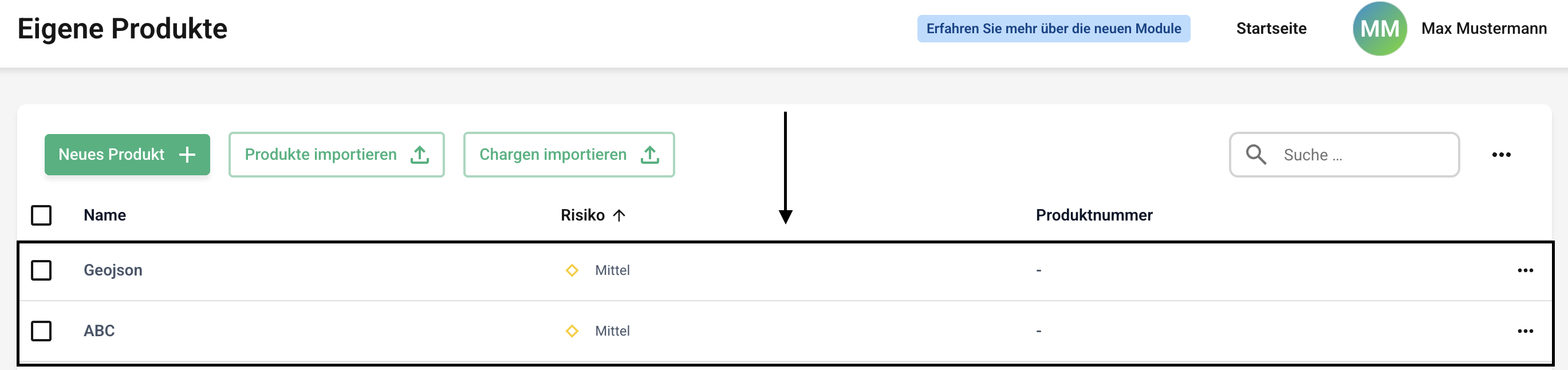The height and width of the screenshot is (370, 1568).
Task: Focus the Suche search input field
Action: (x=1364, y=155)
